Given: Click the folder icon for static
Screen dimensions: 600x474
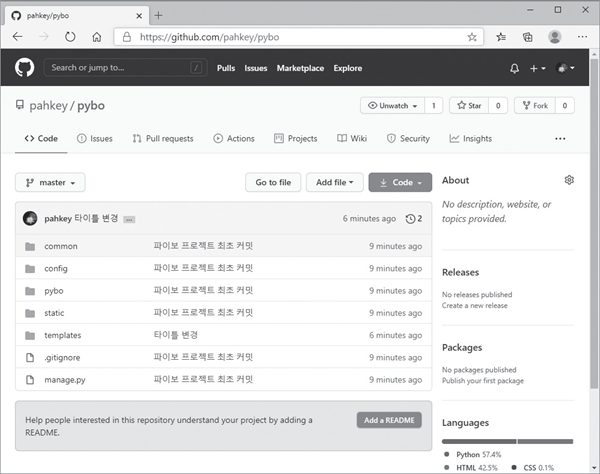Looking at the screenshot, I should (x=30, y=313).
